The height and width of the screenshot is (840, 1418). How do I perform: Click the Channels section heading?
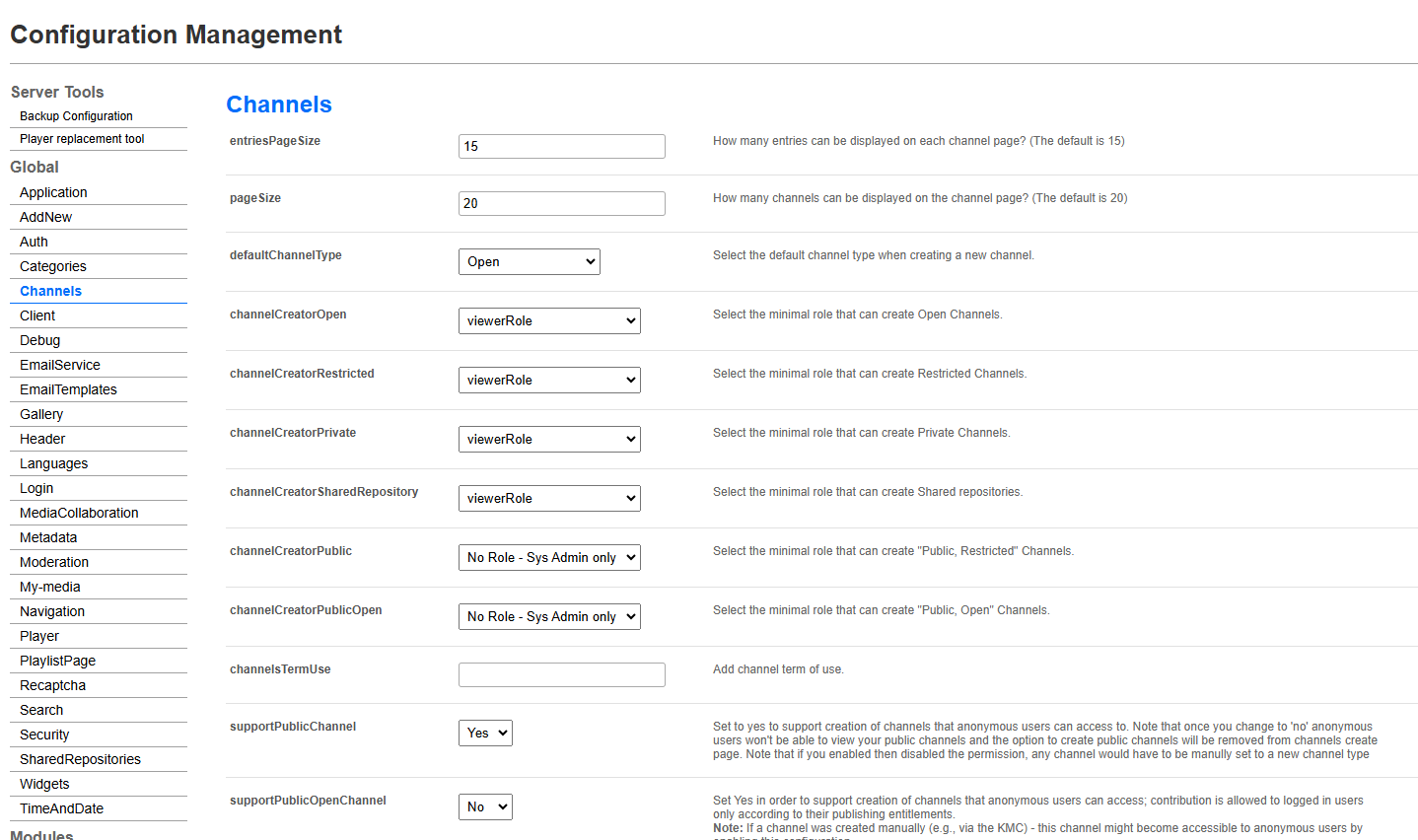(x=279, y=105)
